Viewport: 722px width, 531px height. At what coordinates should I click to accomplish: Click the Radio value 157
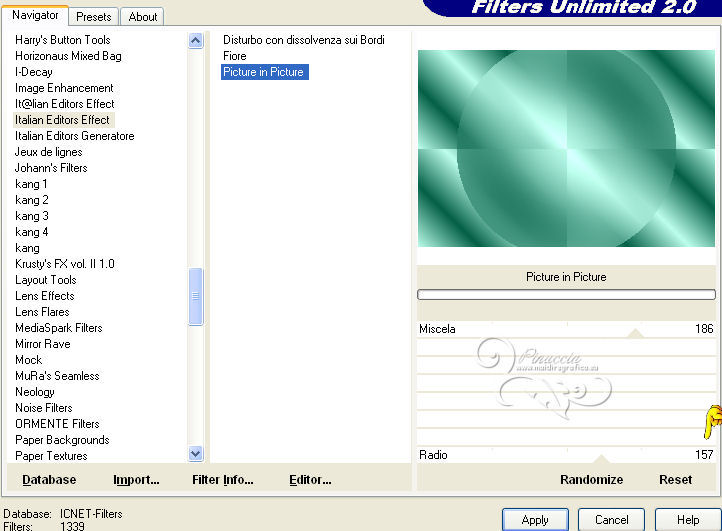click(x=704, y=455)
